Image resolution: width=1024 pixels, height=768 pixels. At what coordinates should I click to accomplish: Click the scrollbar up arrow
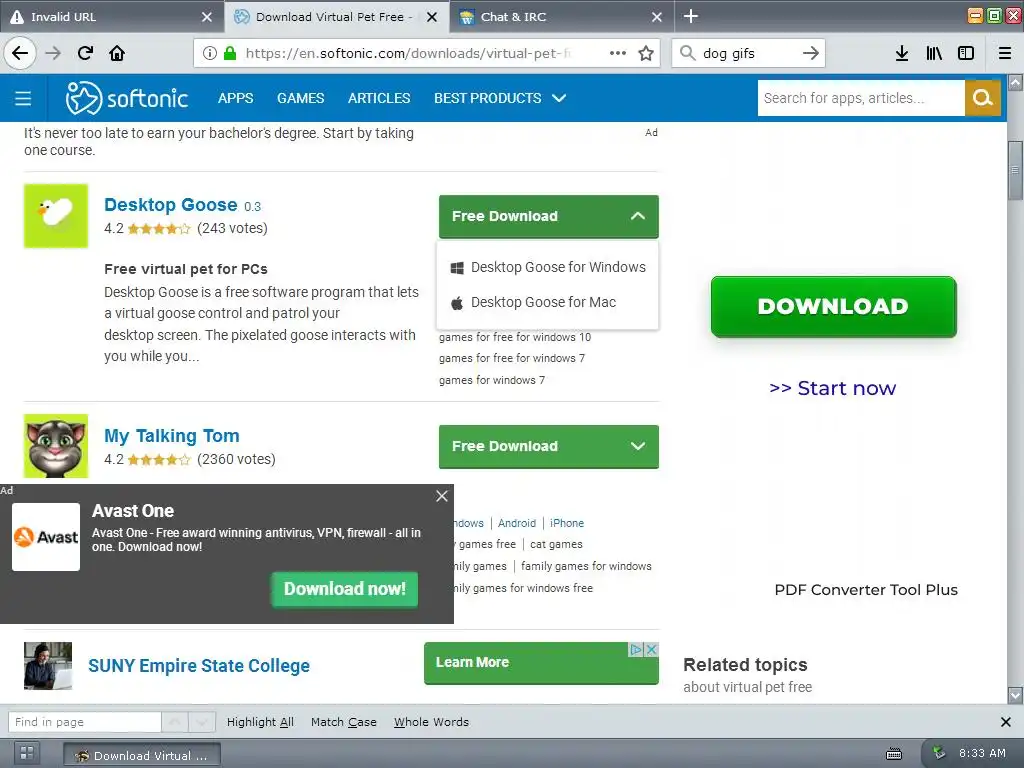(x=1015, y=82)
